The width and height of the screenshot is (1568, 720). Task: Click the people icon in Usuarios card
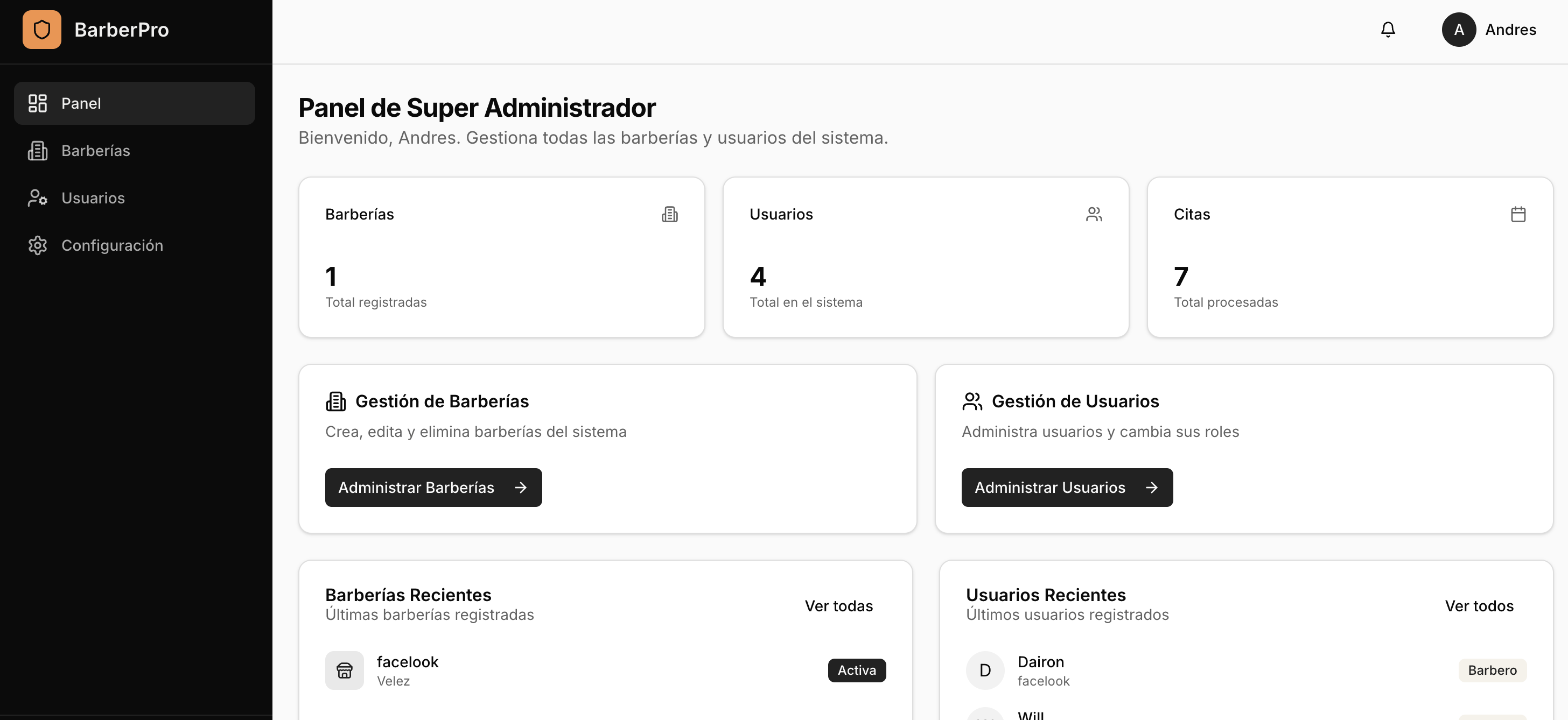pos(1094,214)
